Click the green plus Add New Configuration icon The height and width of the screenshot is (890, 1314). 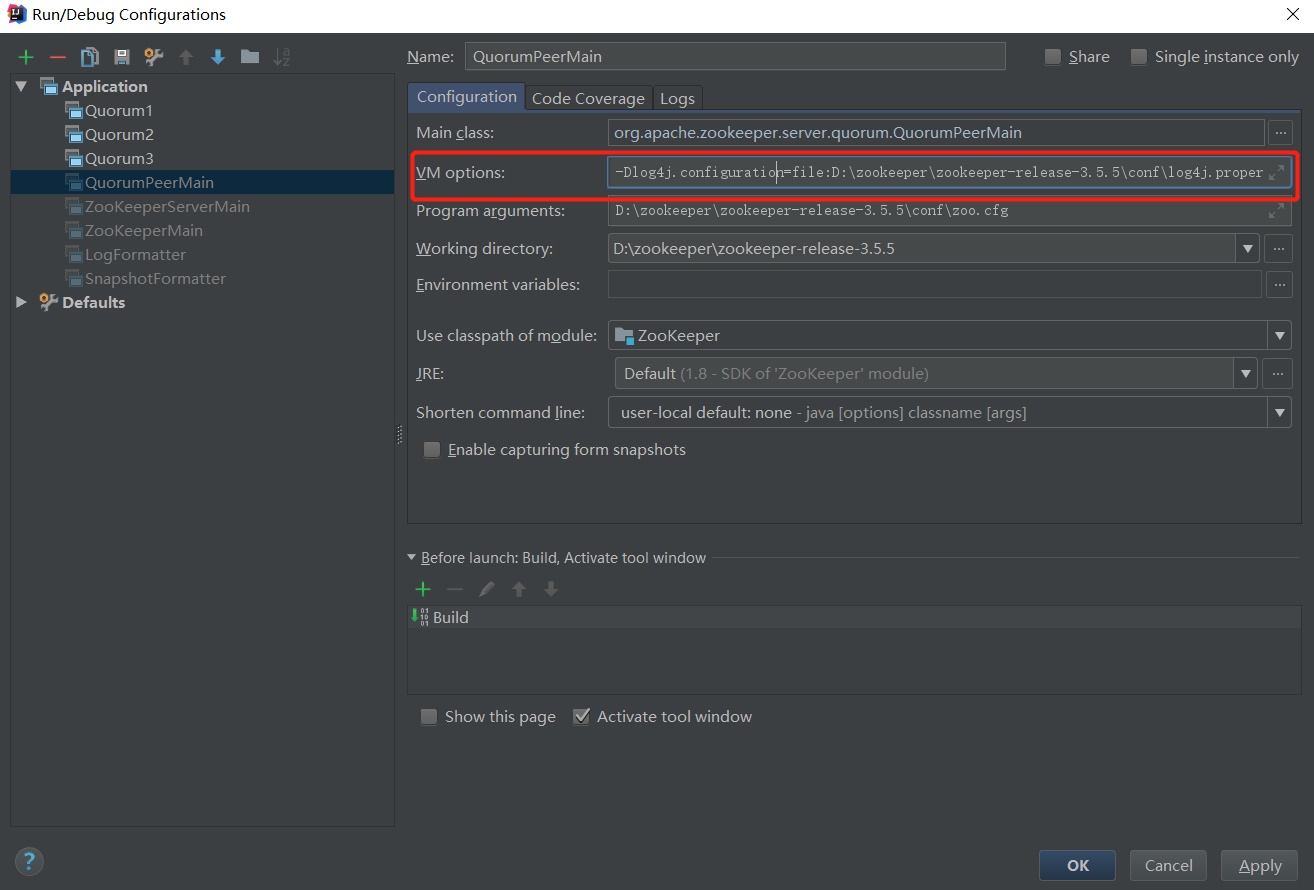point(26,57)
